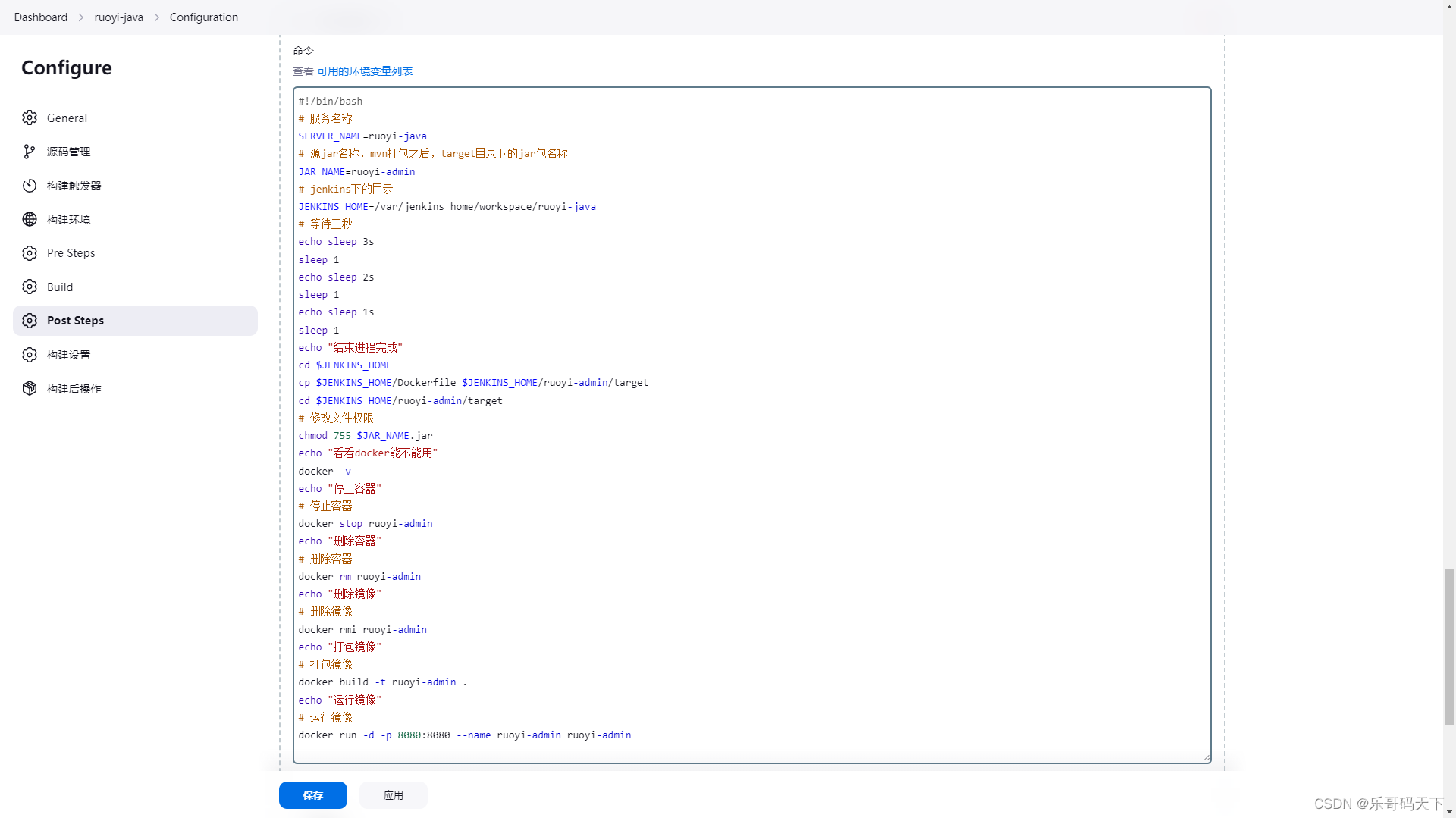Image resolution: width=1456 pixels, height=818 pixels.
Task: Expand chevron after Dashboard breadcrumb
Action: [x=80, y=17]
